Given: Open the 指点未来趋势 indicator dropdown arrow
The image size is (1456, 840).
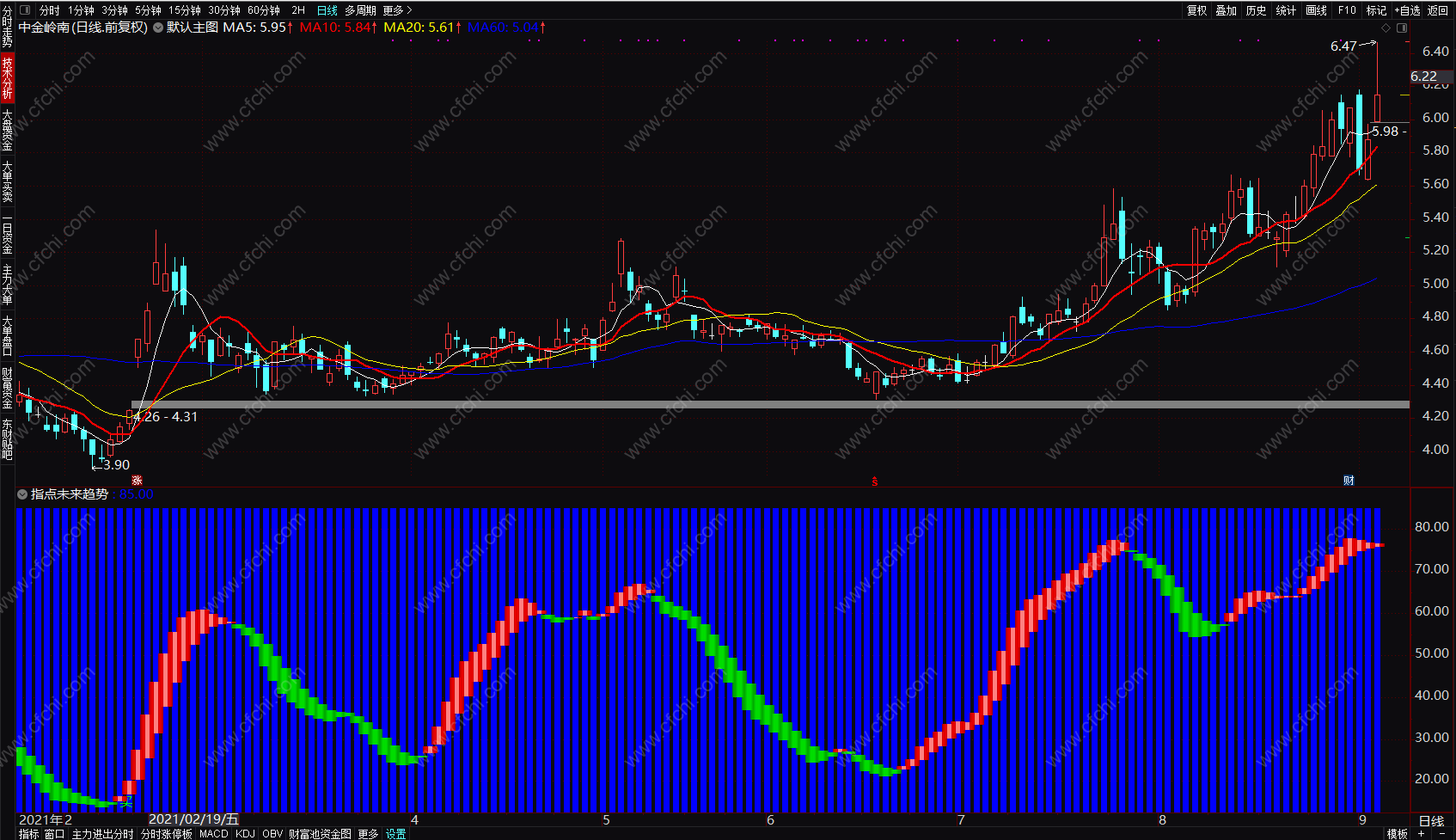Looking at the screenshot, I should click(x=22, y=494).
